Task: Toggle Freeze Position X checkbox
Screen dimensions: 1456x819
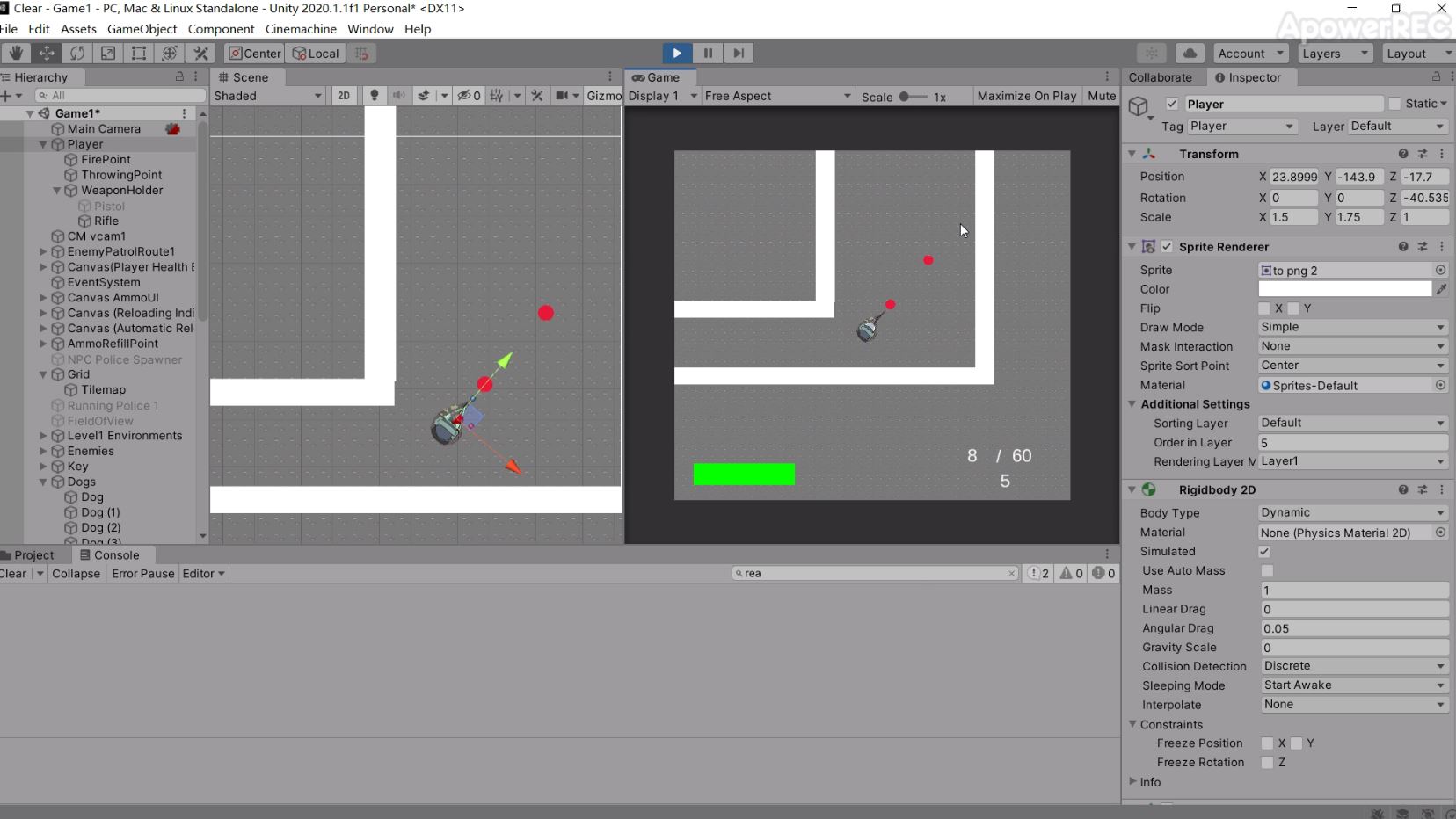Action: (1267, 743)
